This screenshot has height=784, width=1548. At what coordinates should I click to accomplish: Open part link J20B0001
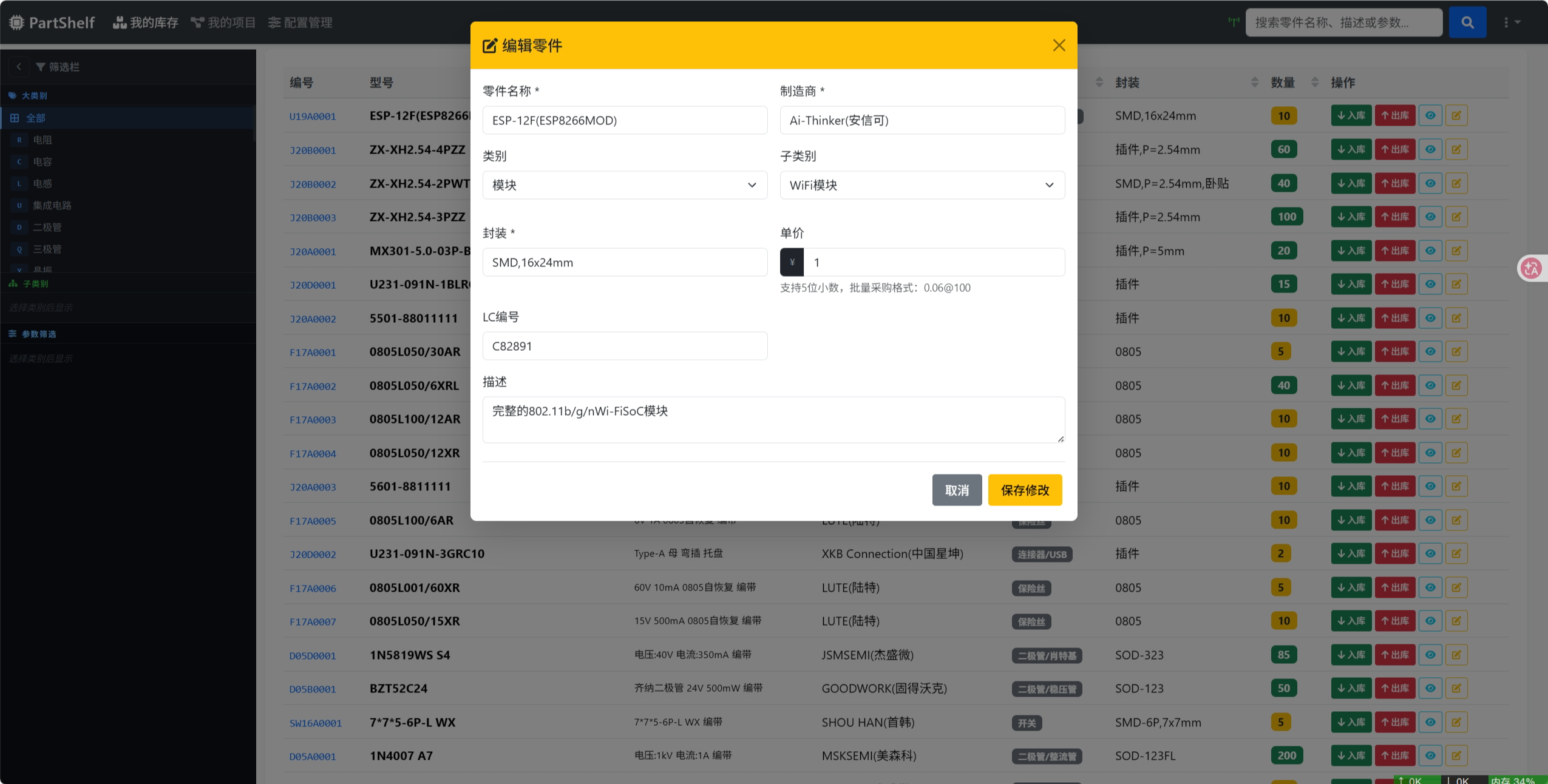click(x=313, y=150)
